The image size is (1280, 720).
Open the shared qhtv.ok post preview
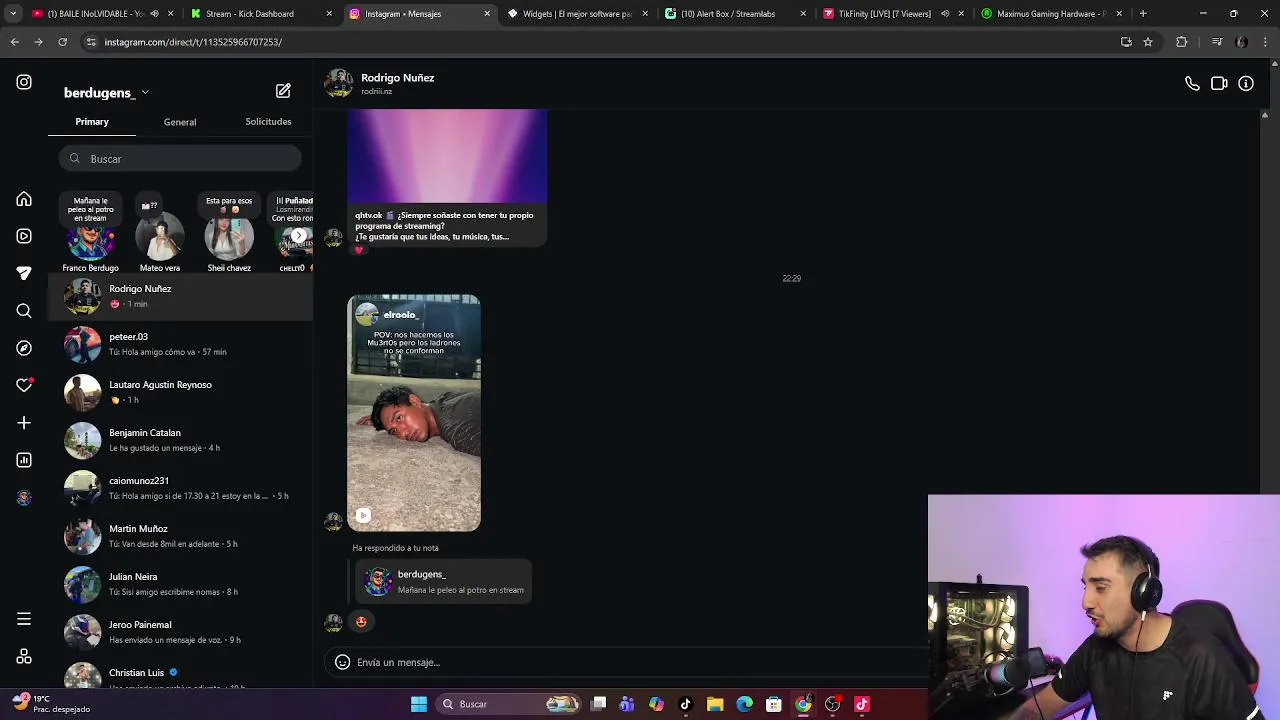tap(447, 178)
